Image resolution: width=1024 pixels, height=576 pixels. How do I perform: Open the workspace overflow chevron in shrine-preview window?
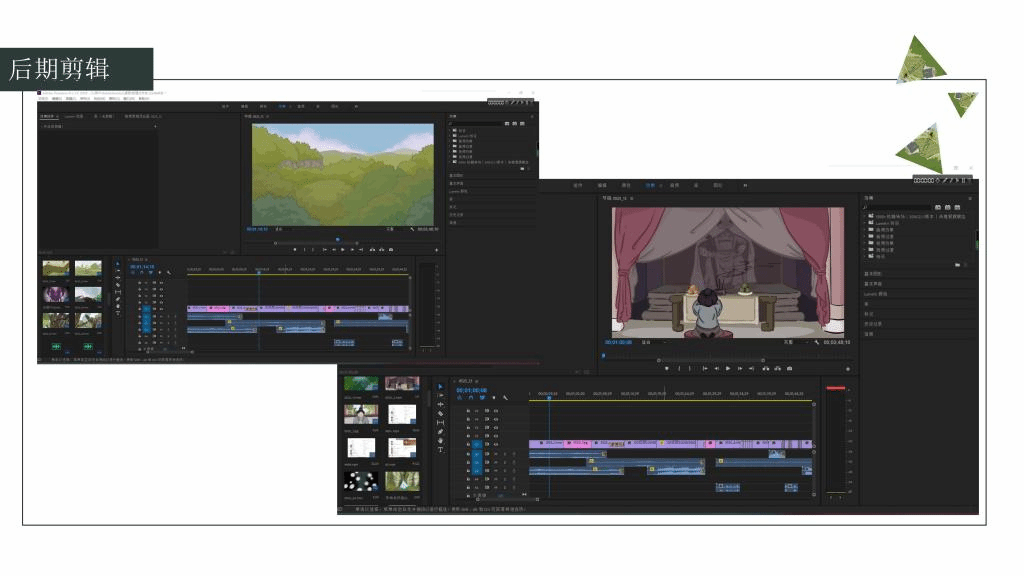point(745,185)
